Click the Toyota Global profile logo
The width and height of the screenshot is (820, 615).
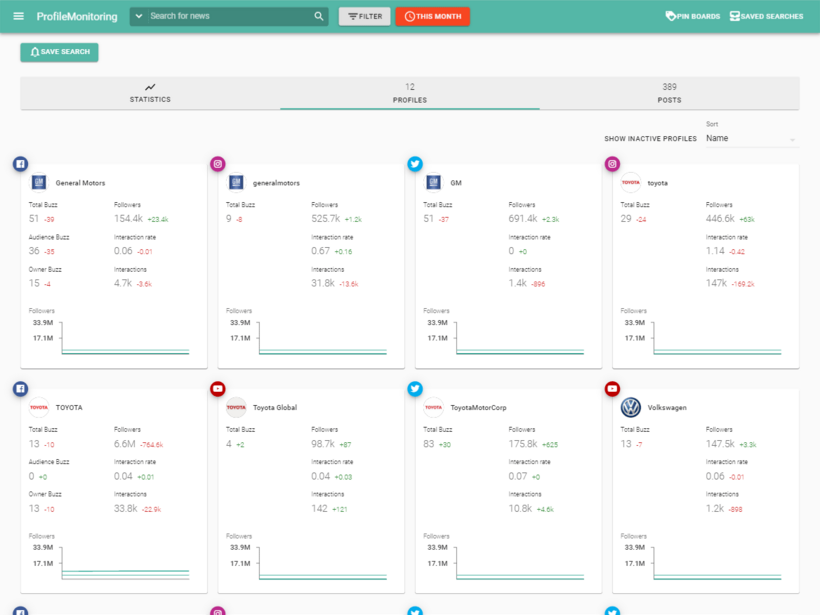[x=236, y=407]
